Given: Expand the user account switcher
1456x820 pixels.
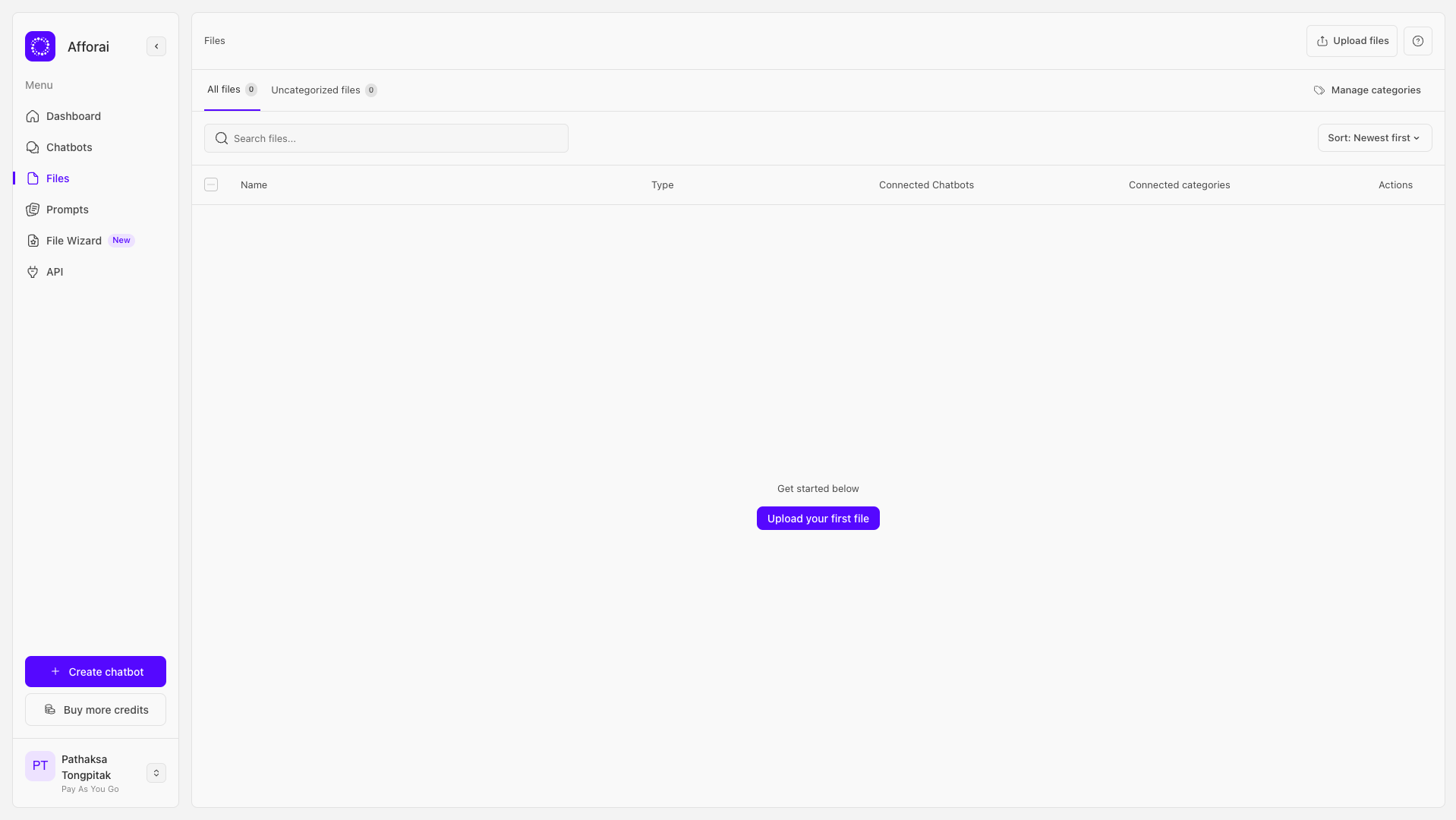Looking at the screenshot, I should point(156,773).
